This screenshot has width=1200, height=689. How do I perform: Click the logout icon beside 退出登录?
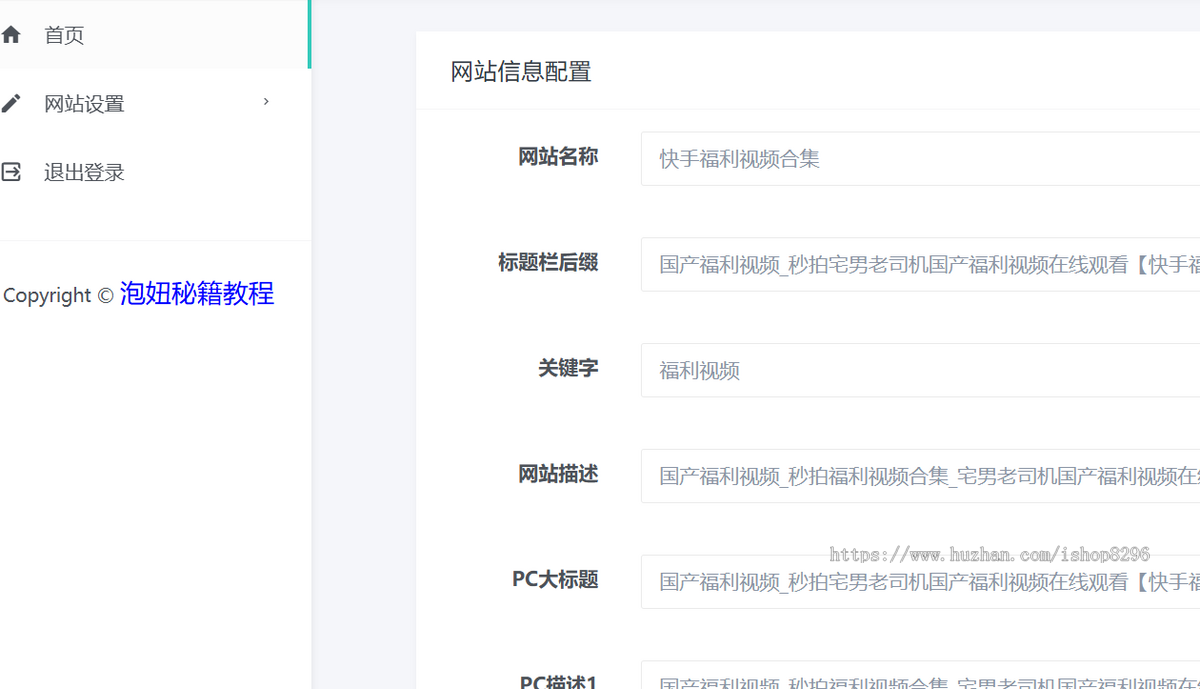pos(10,172)
